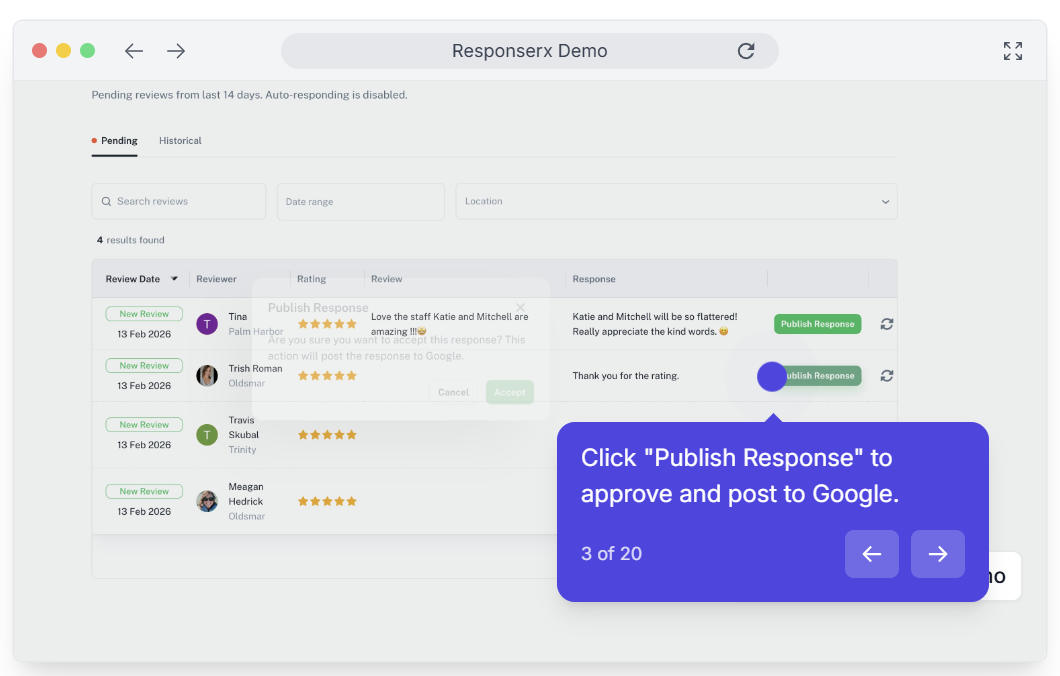This screenshot has height=676, width=1060.
Task: Click the green maximize window dot
Action: 87,51
